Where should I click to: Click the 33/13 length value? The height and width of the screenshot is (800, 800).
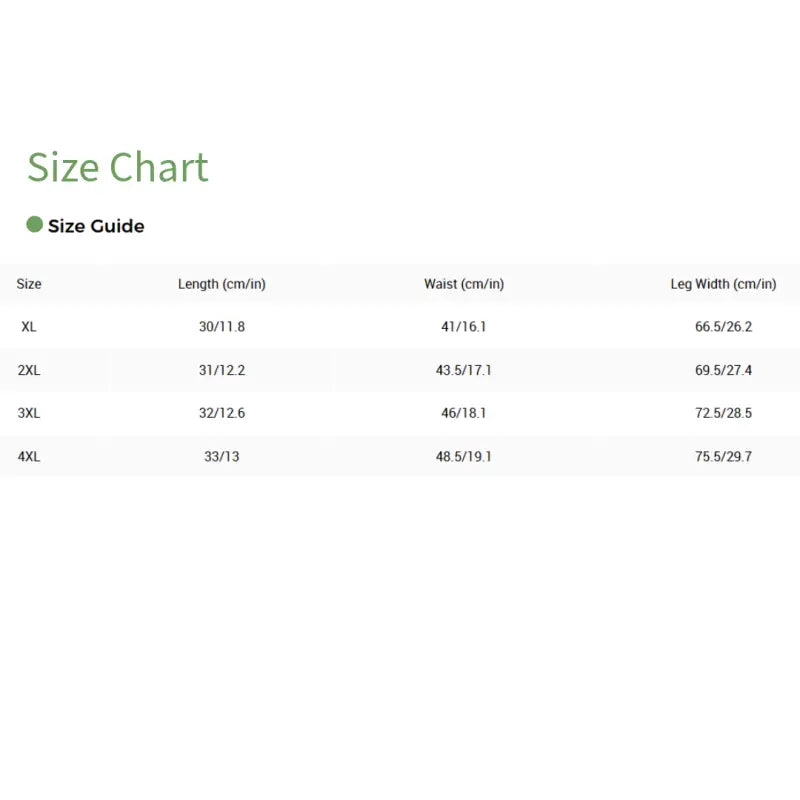point(222,457)
